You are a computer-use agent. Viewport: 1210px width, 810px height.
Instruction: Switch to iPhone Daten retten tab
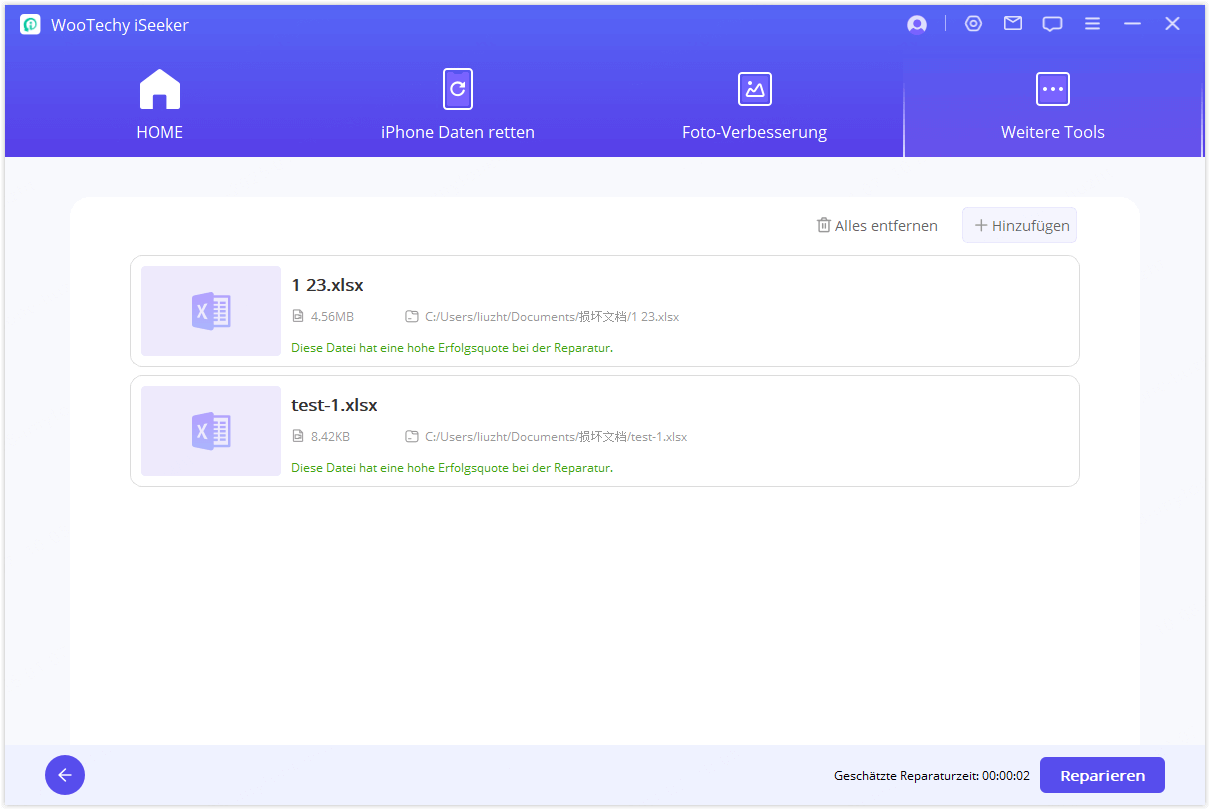tap(458, 105)
